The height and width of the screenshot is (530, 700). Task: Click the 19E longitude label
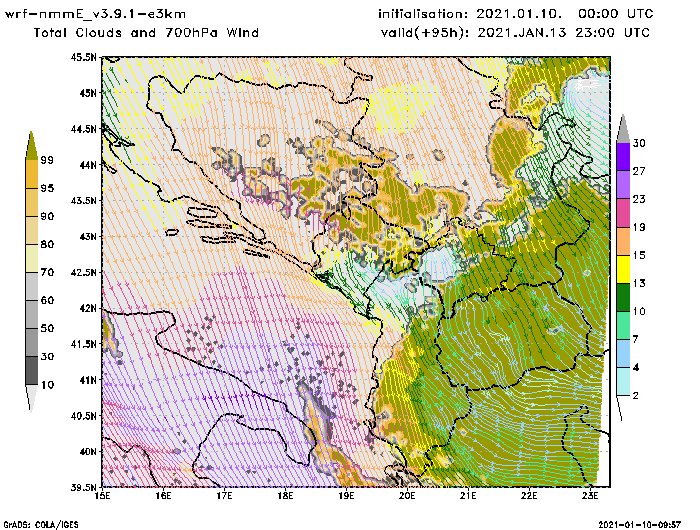(x=346, y=496)
